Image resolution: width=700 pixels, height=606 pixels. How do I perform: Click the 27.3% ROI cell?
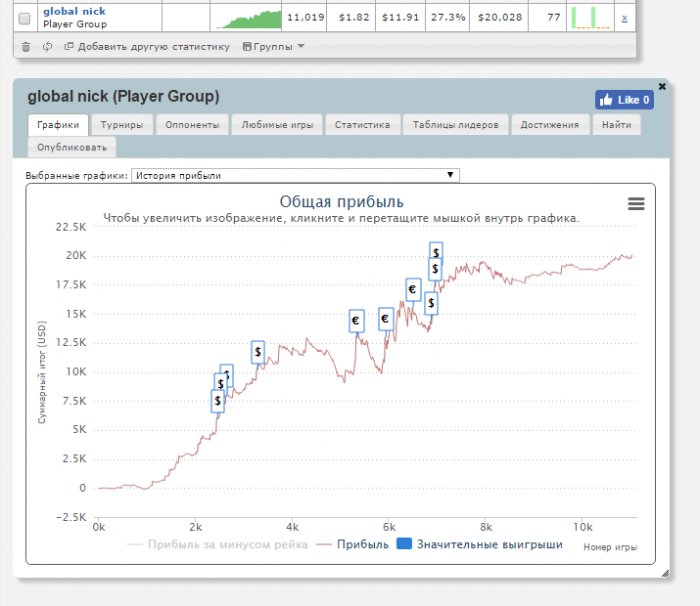pyautogui.click(x=448, y=17)
